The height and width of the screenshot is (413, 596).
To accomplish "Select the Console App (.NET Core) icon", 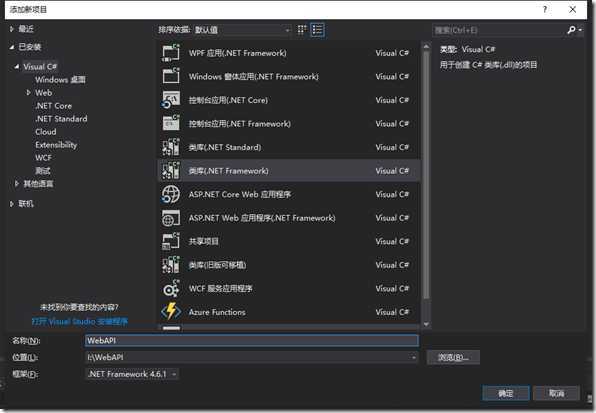I will click(171, 100).
